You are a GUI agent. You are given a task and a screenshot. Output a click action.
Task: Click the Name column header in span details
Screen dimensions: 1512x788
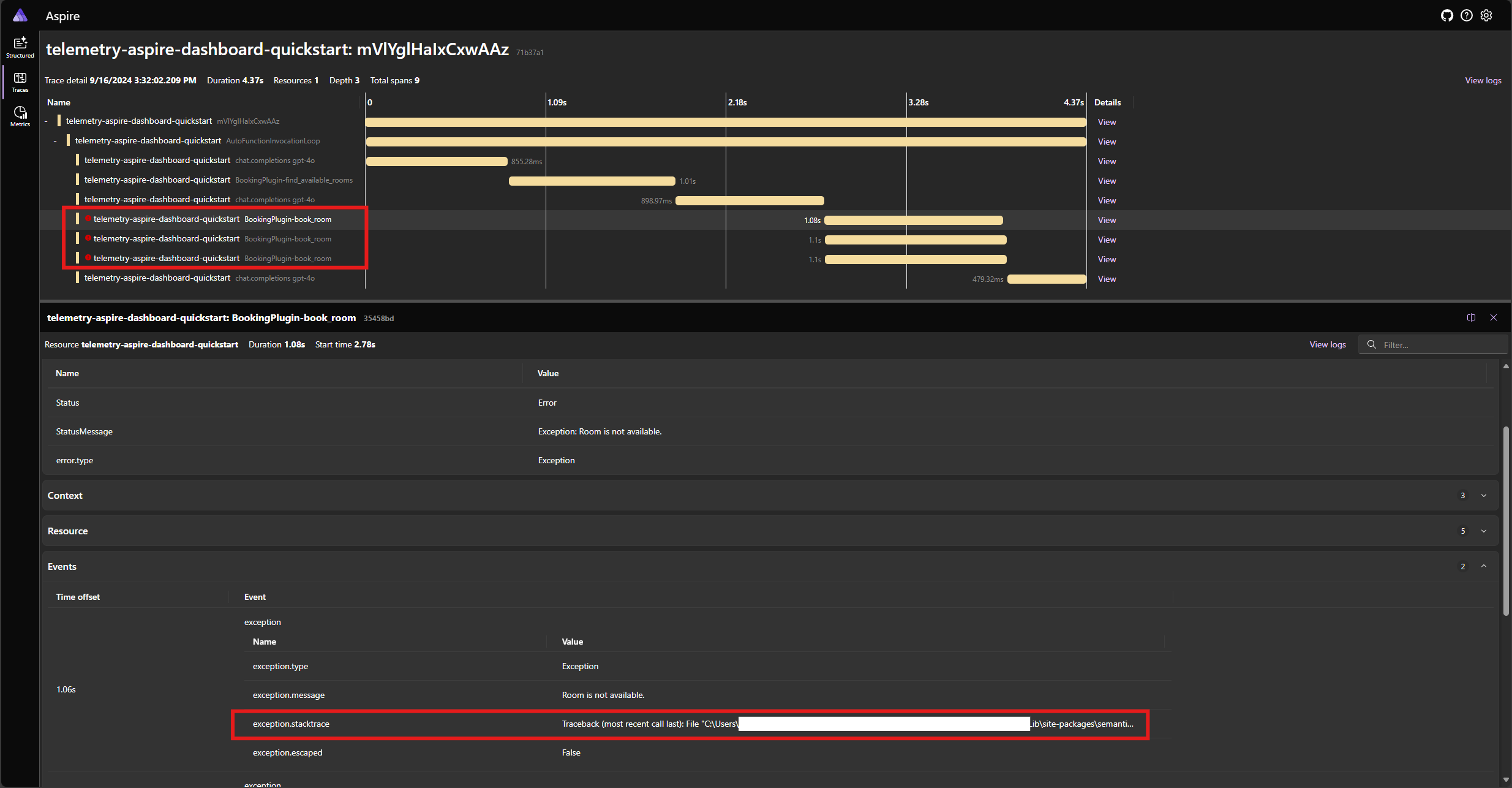click(x=67, y=373)
